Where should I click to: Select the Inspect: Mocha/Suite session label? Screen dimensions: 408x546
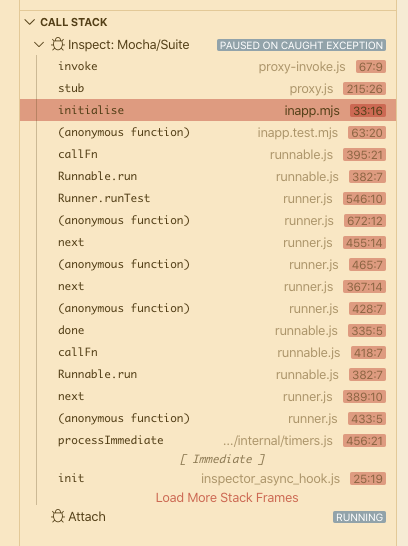pos(129,45)
